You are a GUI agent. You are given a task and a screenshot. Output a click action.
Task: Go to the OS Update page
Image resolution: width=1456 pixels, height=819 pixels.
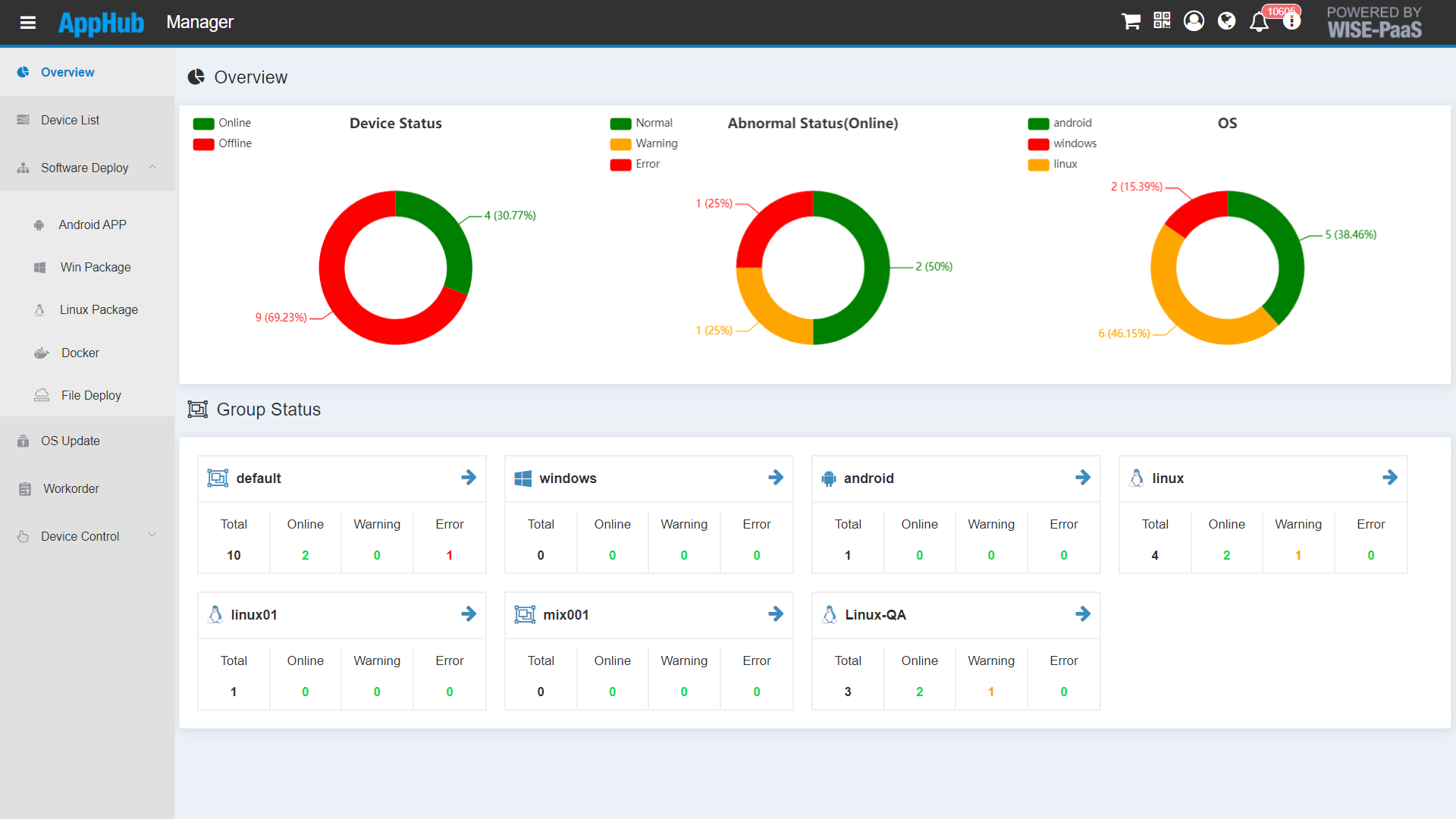click(x=71, y=441)
